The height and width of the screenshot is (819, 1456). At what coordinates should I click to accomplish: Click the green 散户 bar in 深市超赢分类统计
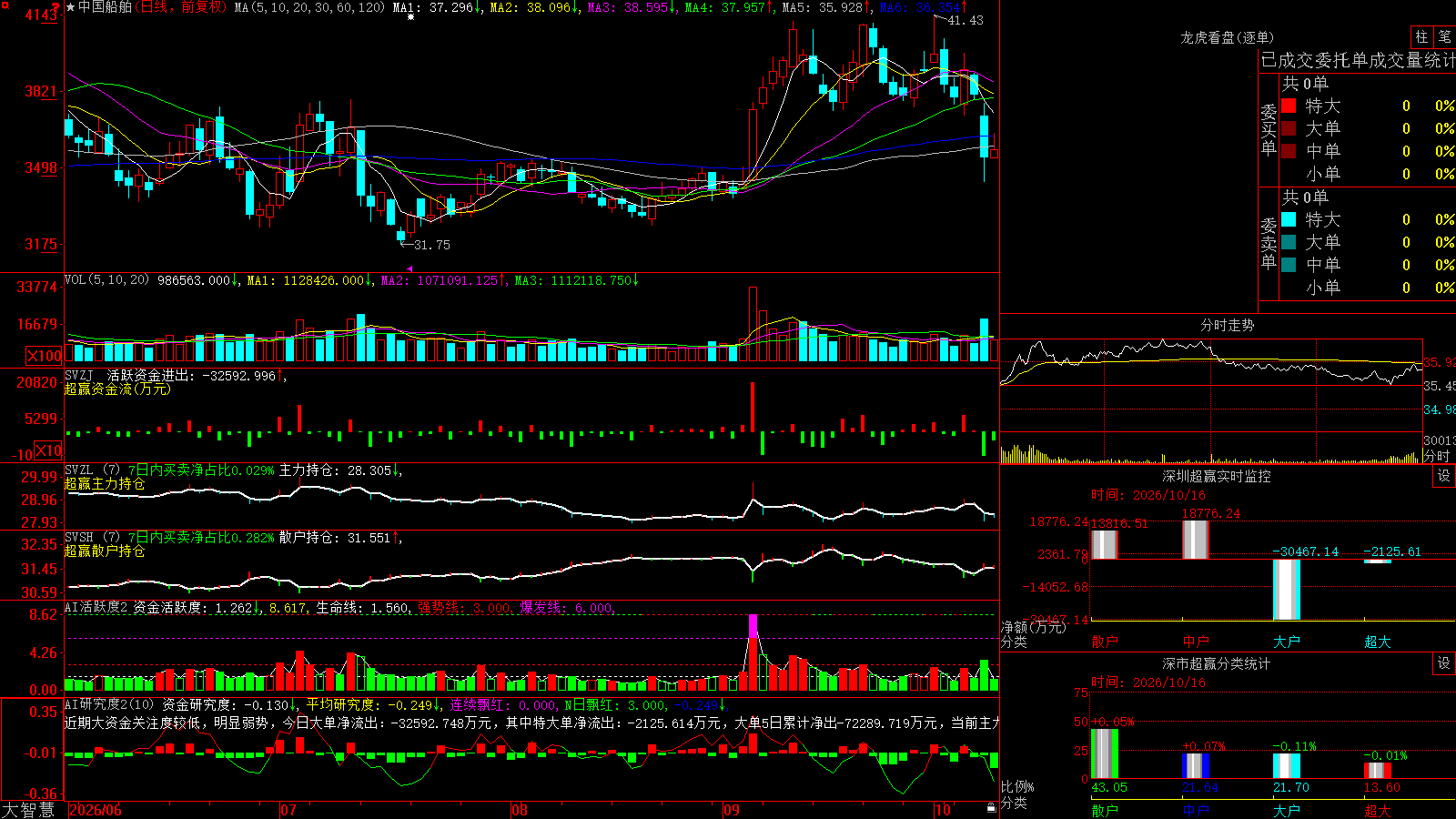pyautogui.click(x=1105, y=753)
